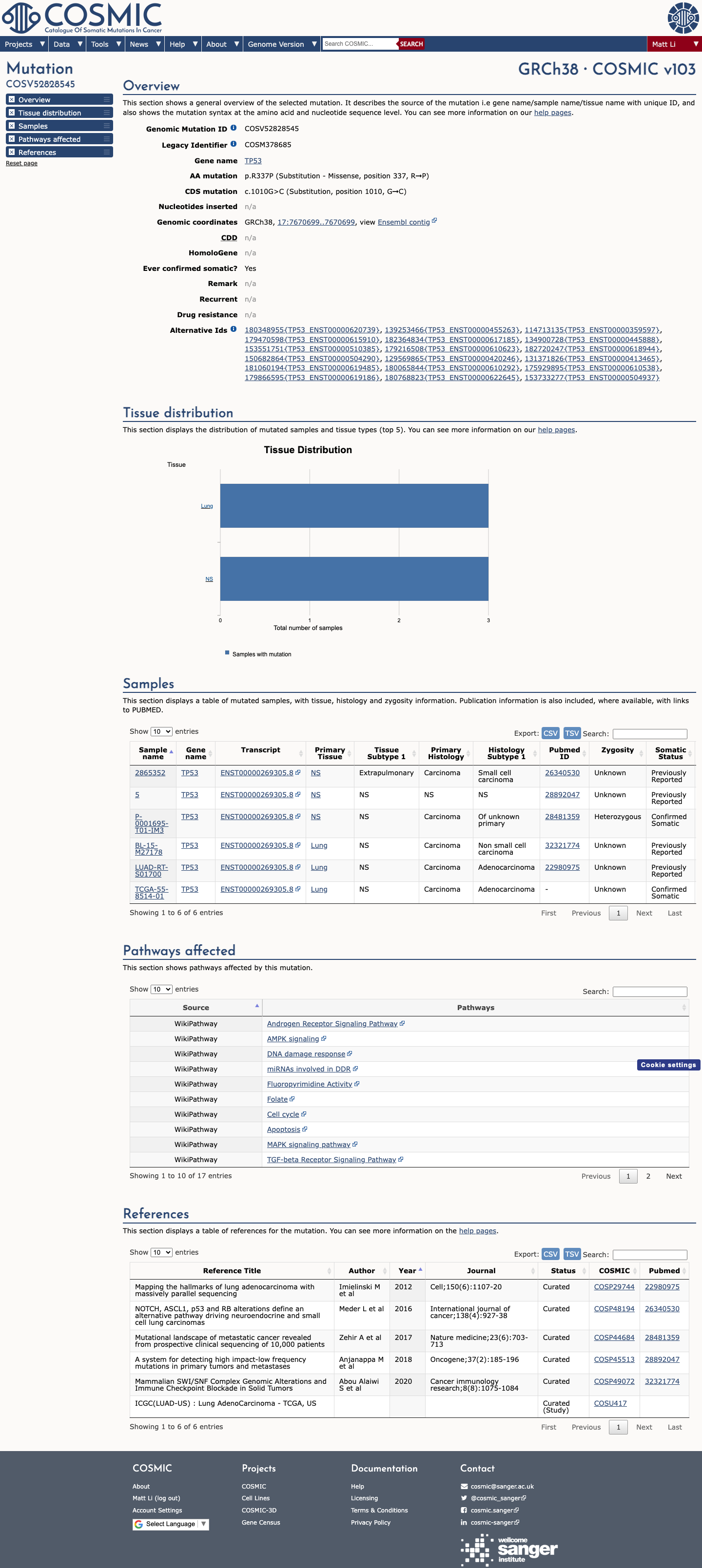Toggle the Pathways affected section checkbox
Image resolution: width=702 pixels, height=1568 pixels.
(x=12, y=139)
